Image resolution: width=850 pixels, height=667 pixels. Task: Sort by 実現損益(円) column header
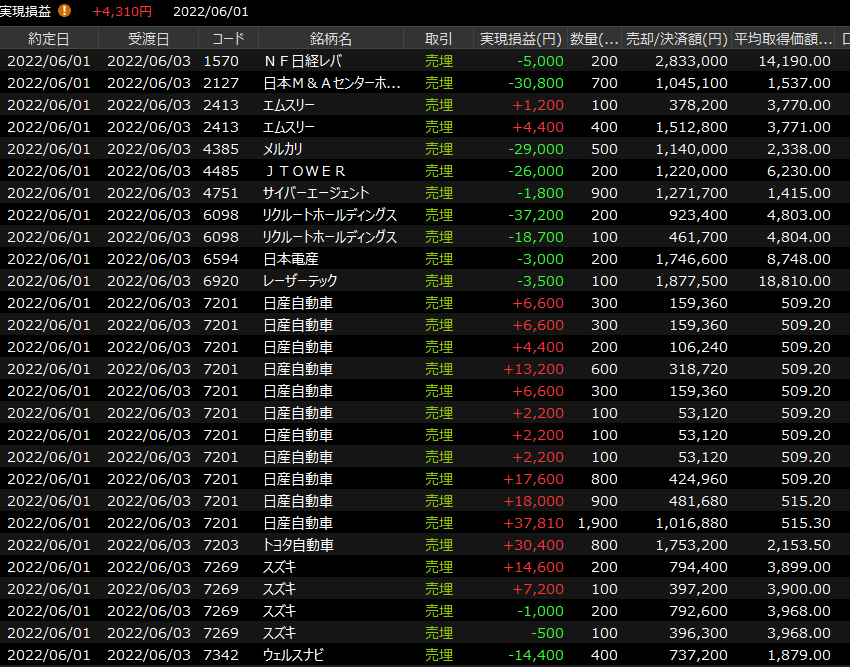[520, 39]
